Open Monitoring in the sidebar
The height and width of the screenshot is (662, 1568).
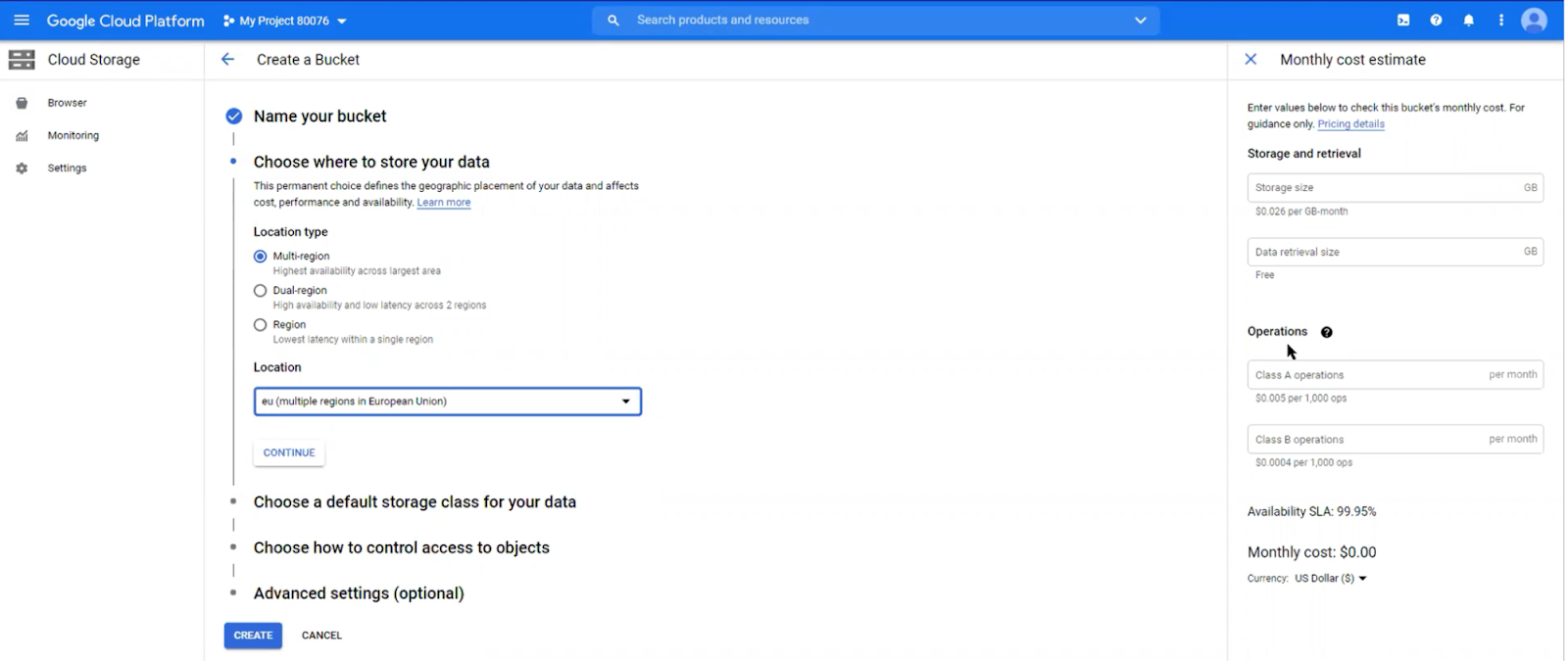[73, 136]
